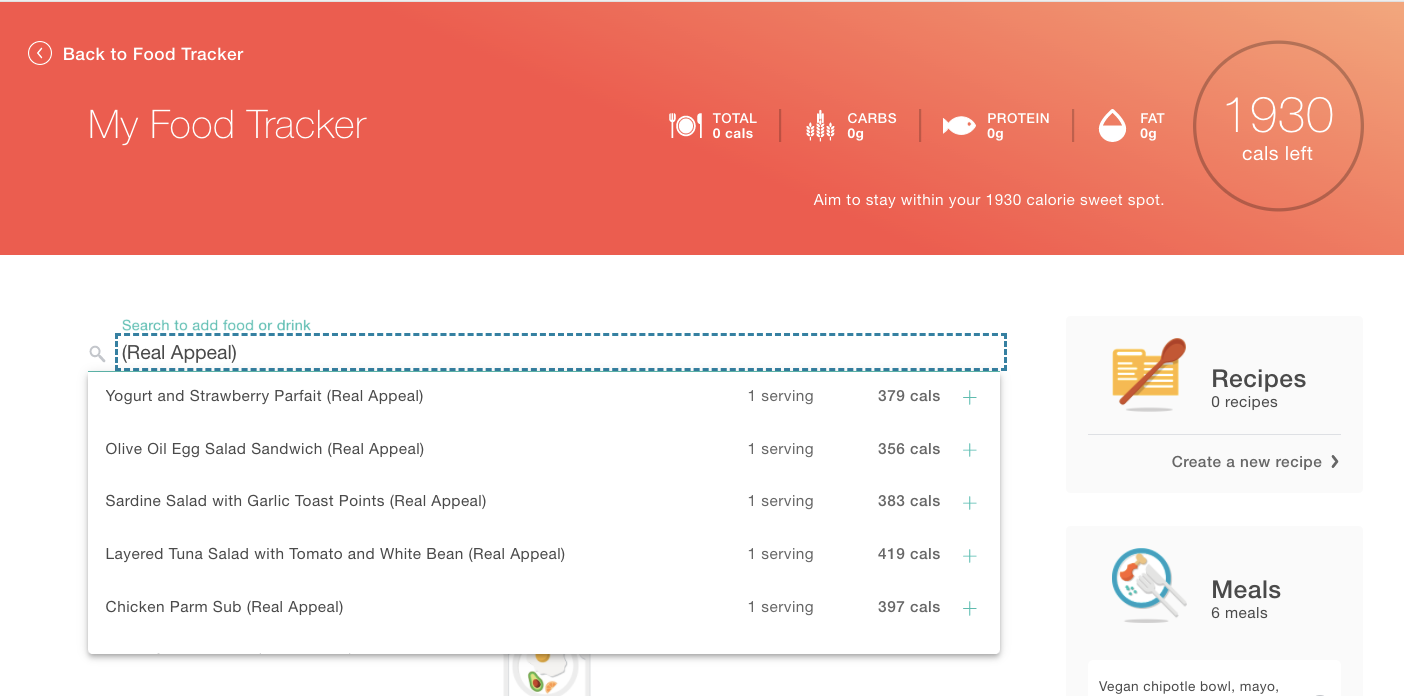Click the search magnifier icon

(x=97, y=353)
